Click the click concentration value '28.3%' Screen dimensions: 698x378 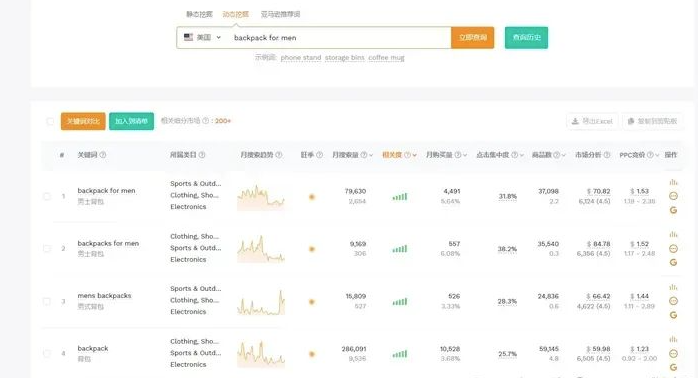pyautogui.click(x=507, y=301)
